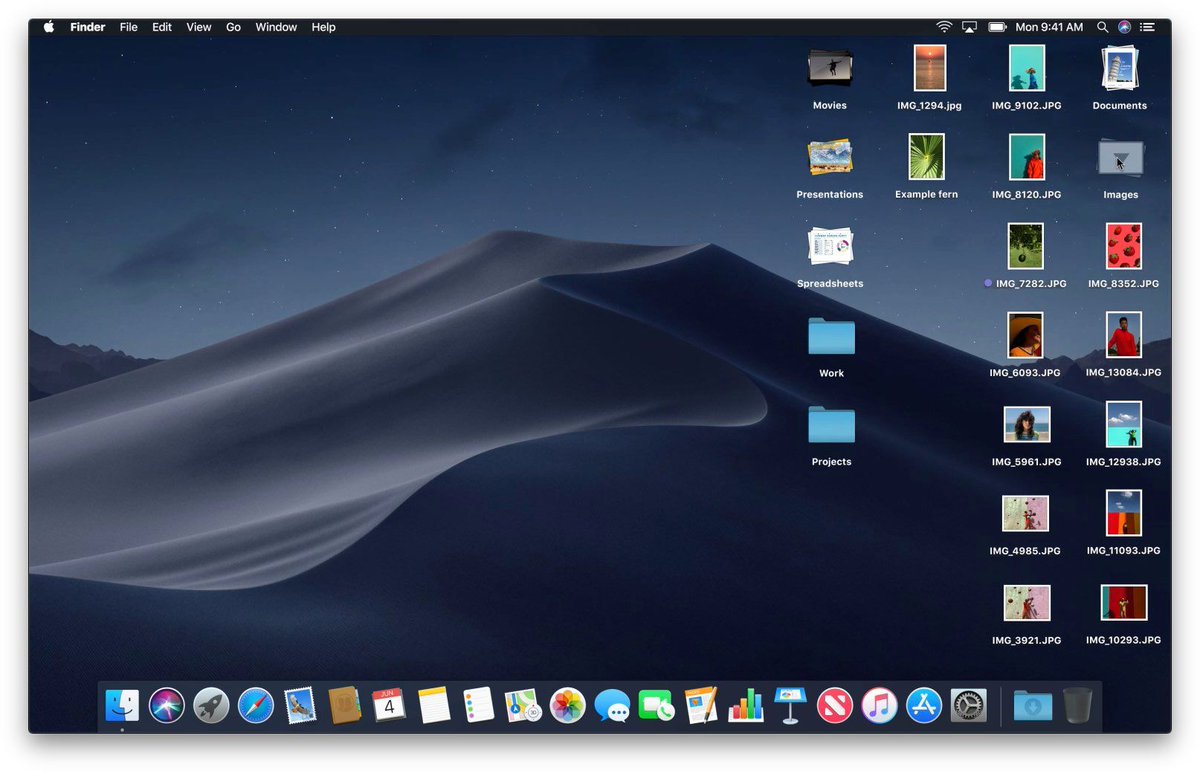Open the Photos app in Dock
The height and width of the screenshot is (773, 1200).
567,706
